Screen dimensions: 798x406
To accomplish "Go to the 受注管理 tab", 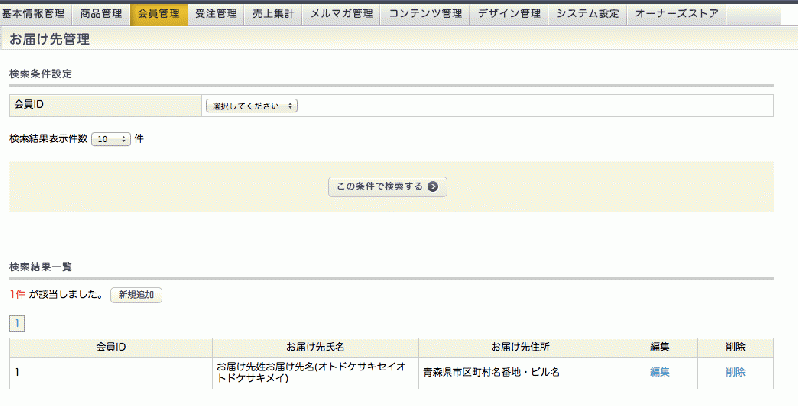I will pos(216,14).
